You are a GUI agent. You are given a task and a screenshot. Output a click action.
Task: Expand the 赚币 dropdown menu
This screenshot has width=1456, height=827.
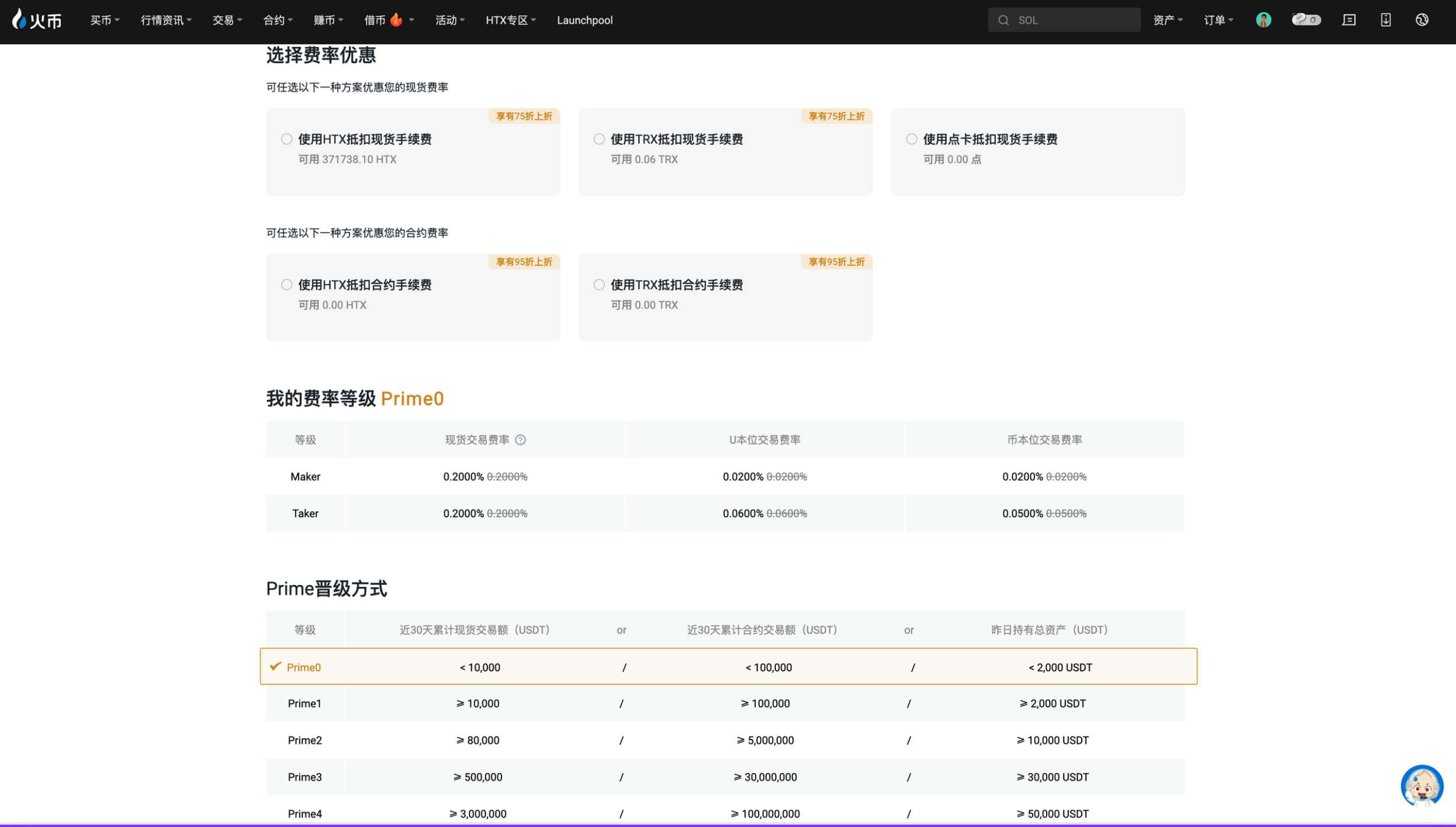point(328,20)
